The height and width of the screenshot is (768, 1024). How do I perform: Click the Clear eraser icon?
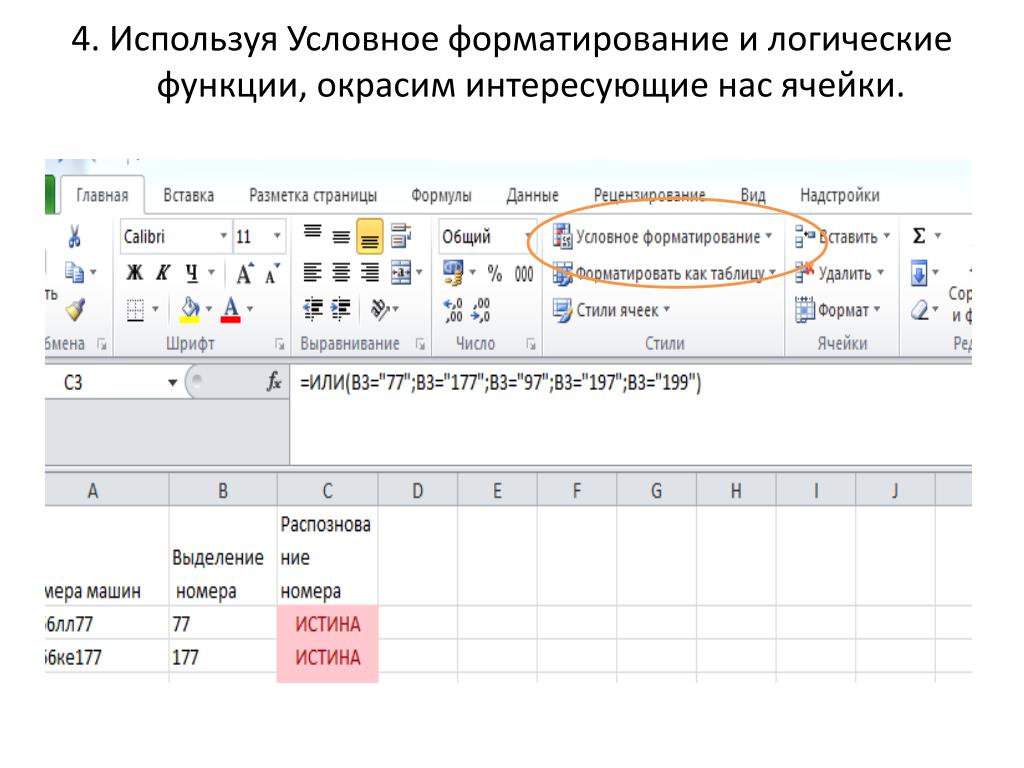(920, 310)
